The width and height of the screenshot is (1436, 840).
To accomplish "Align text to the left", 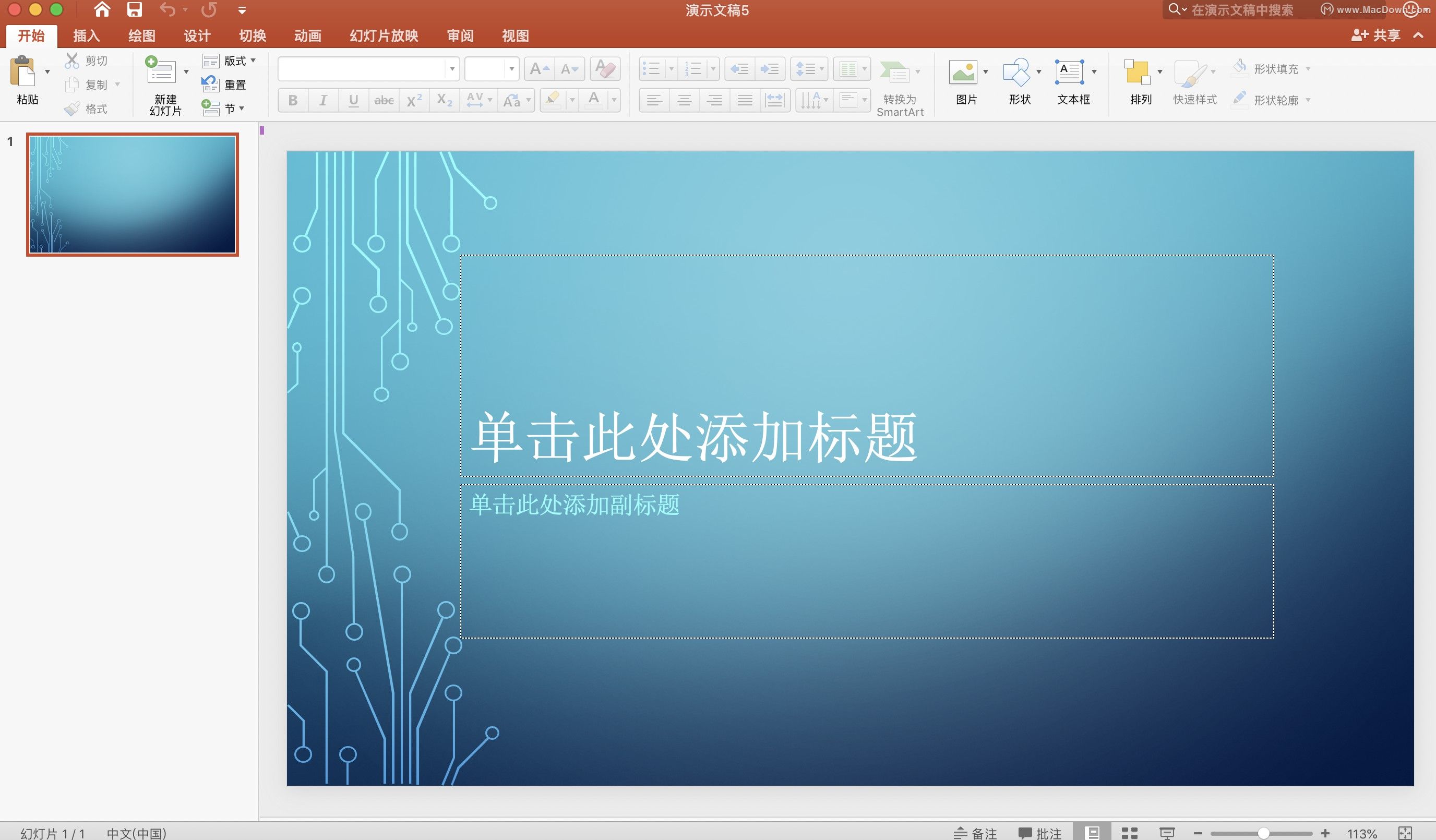I will pyautogui.click(x=654, y=100).
